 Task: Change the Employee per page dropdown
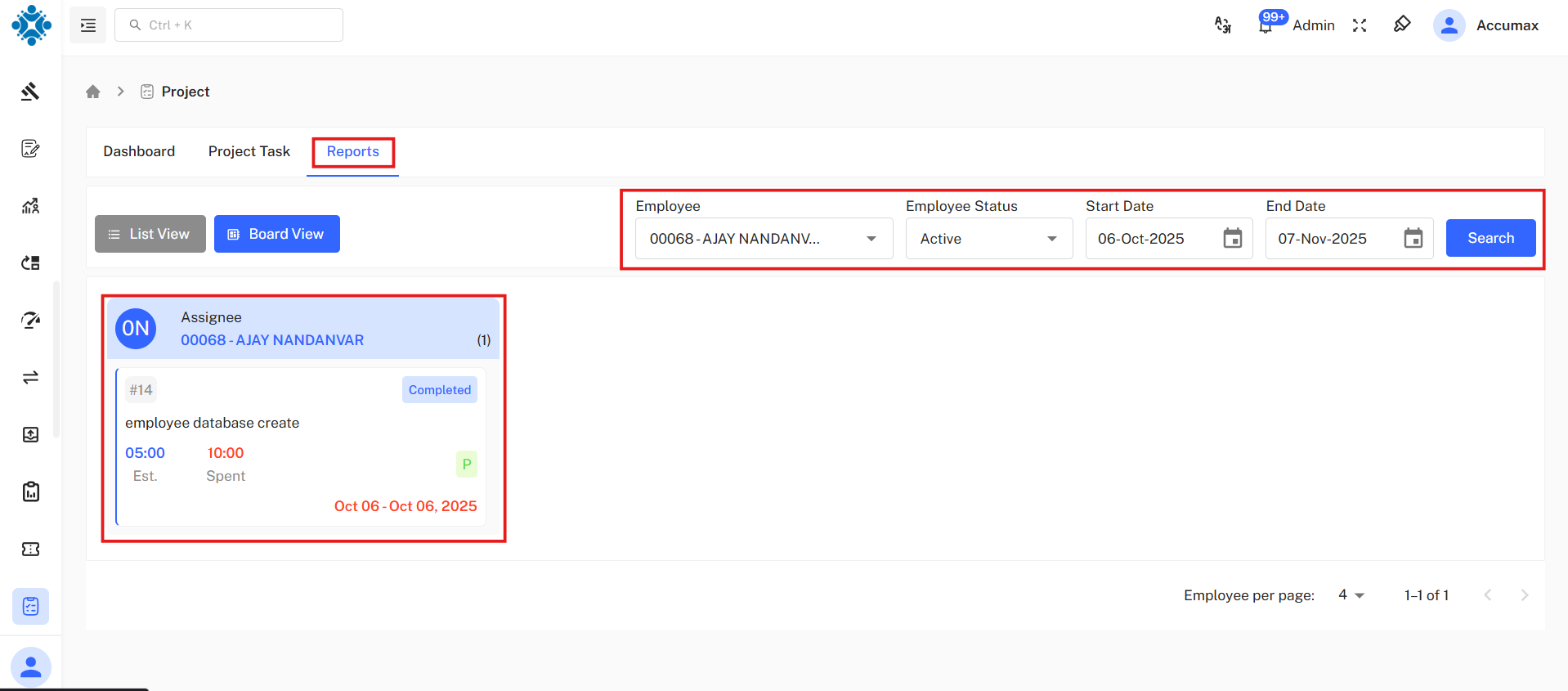click(x=1351, y=595)
